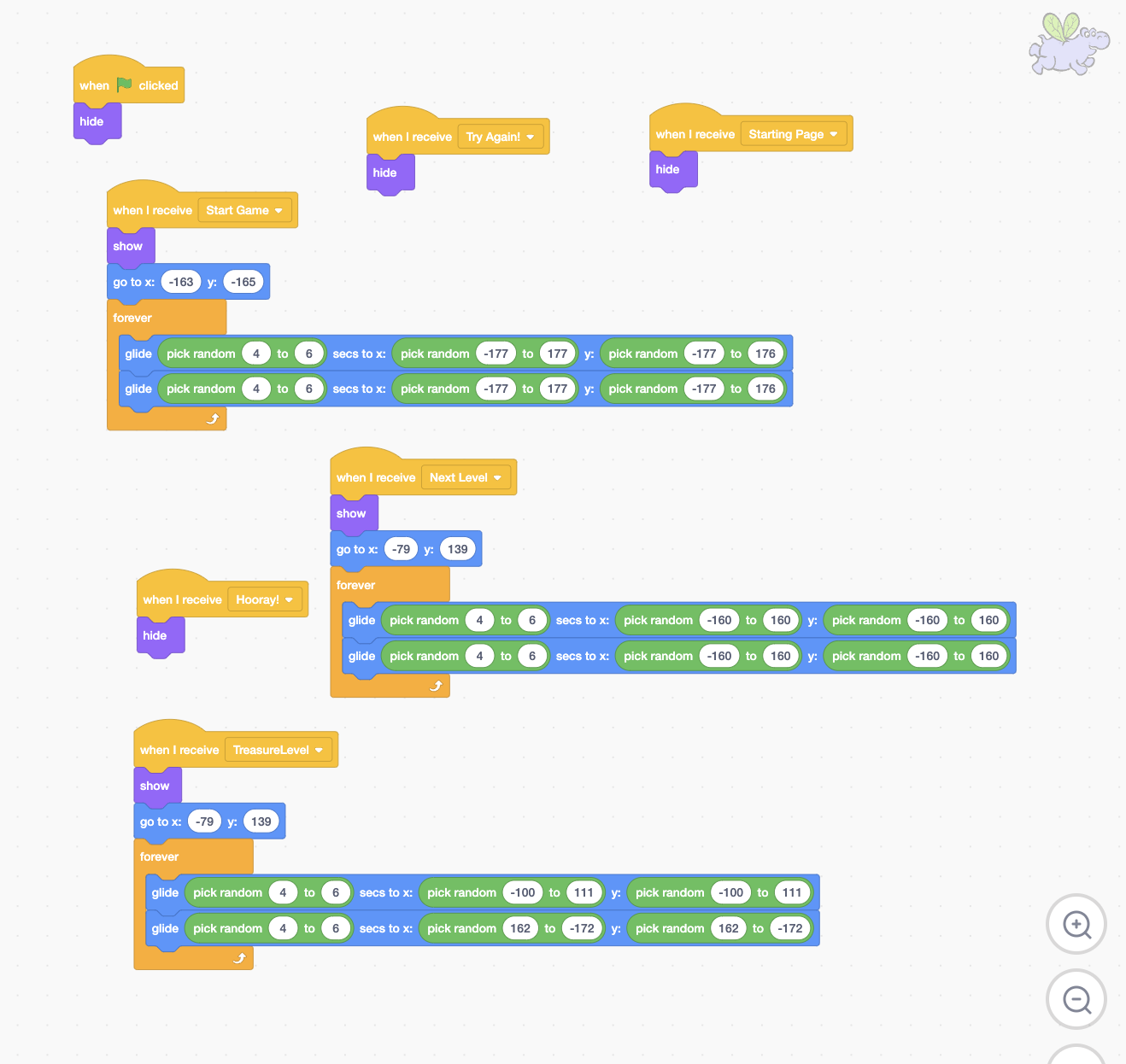Click the flying hippo sprite watermark
This screenshot has height=1064, width=1126.
pos(1068,44)
